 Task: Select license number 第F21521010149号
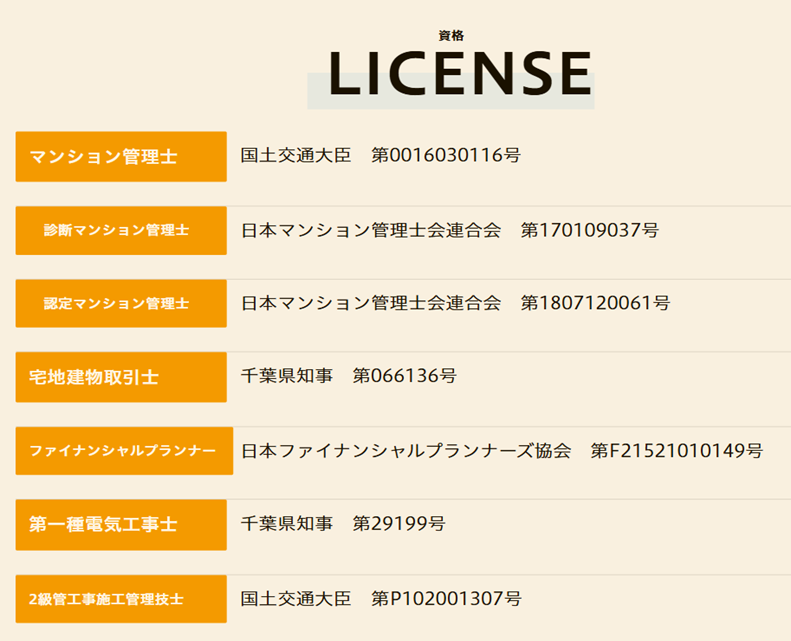(677, 451)
